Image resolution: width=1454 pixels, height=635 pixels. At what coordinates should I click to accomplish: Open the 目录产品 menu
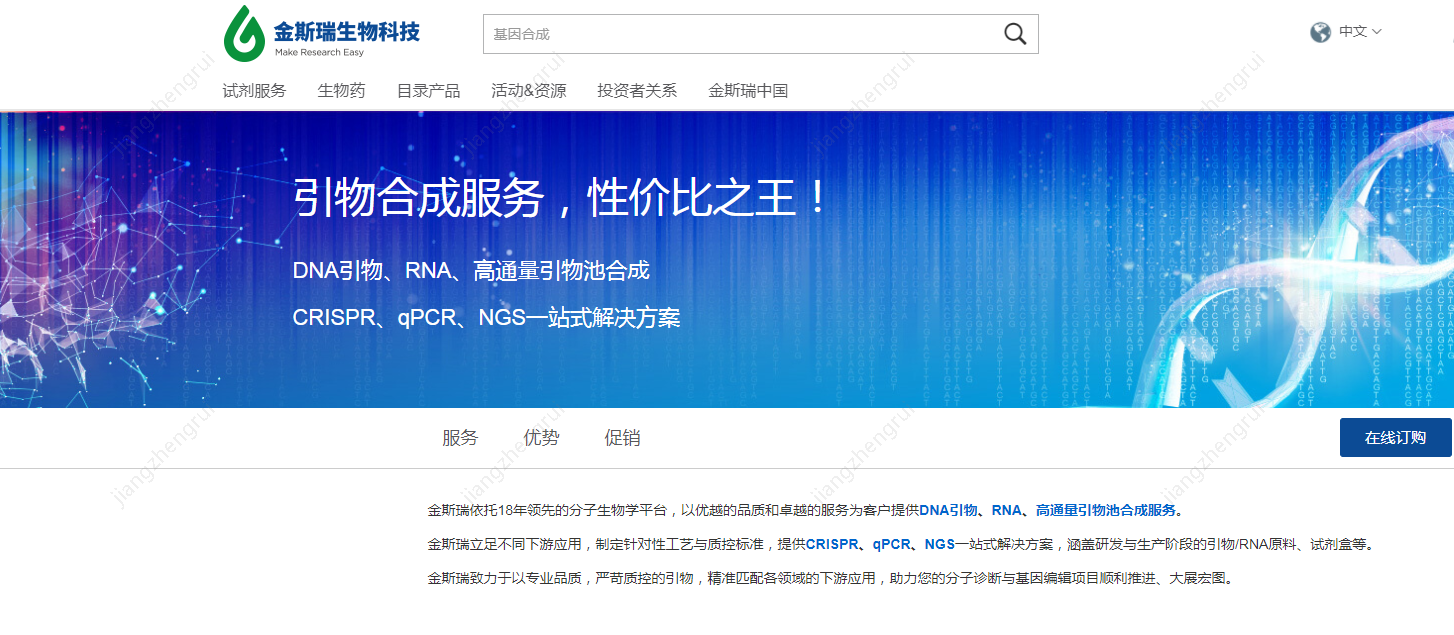pyautogui.click(x=428, y=91)
